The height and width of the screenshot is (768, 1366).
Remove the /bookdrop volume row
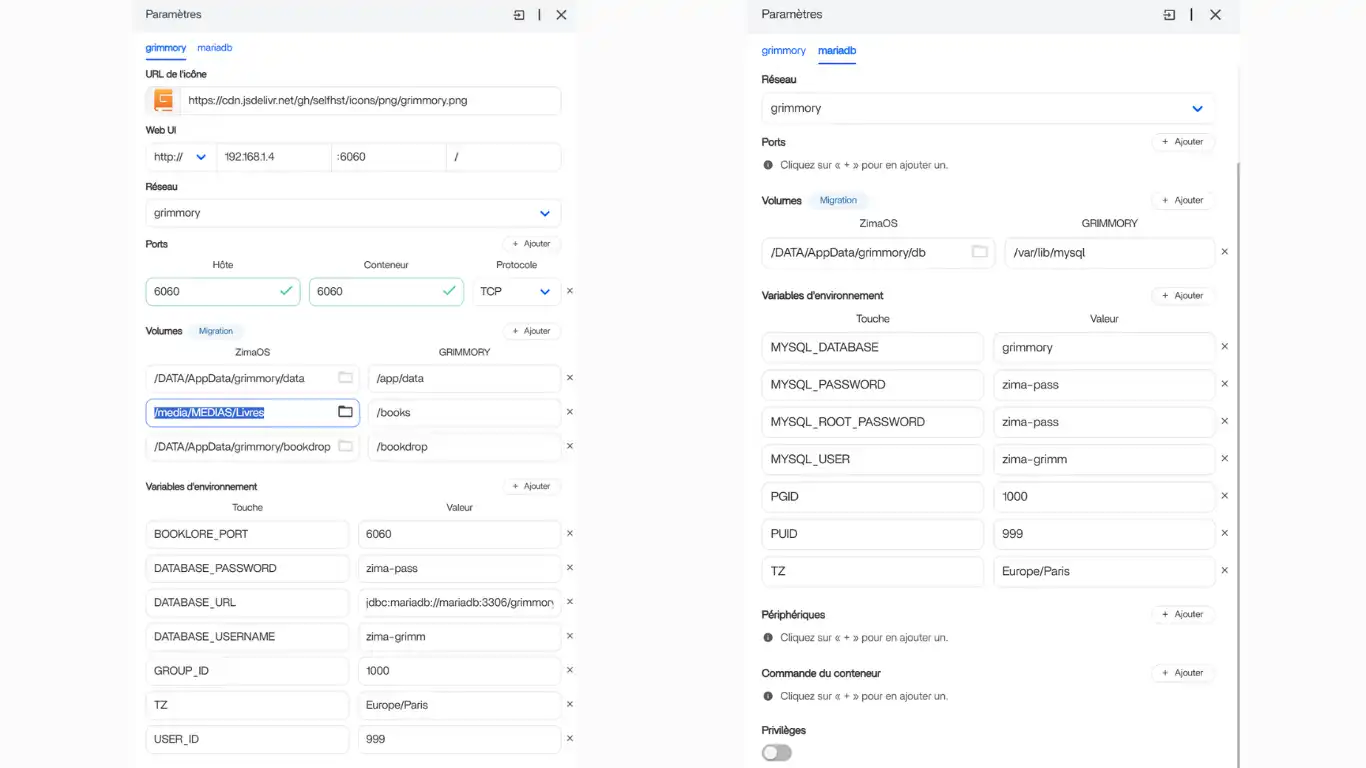pos(570,446)
